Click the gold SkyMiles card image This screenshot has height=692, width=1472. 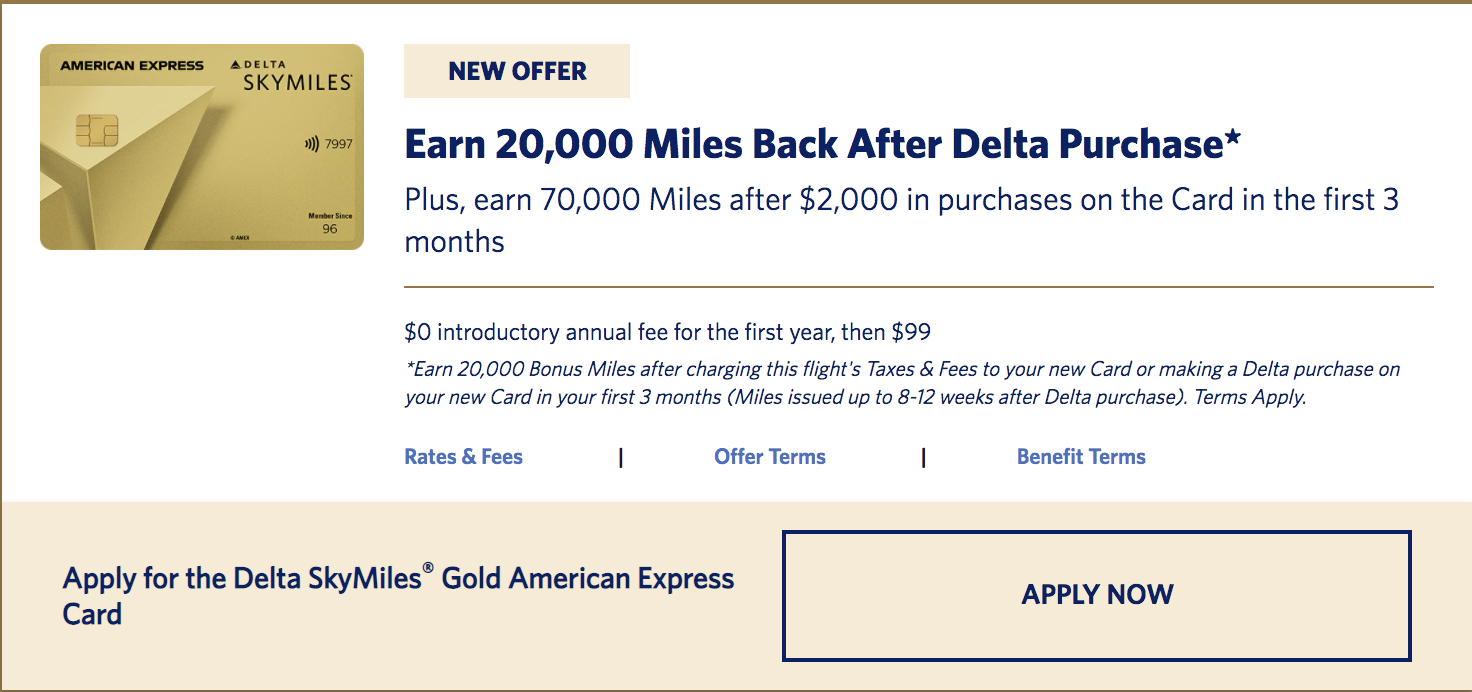[202, 147]
